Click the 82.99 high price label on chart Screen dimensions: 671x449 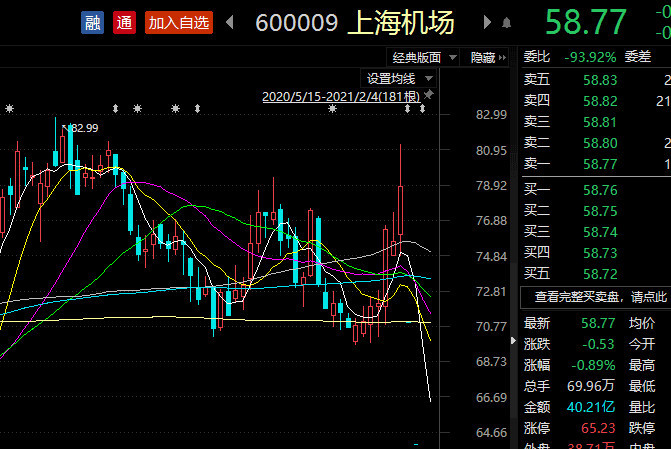point(84,128)
